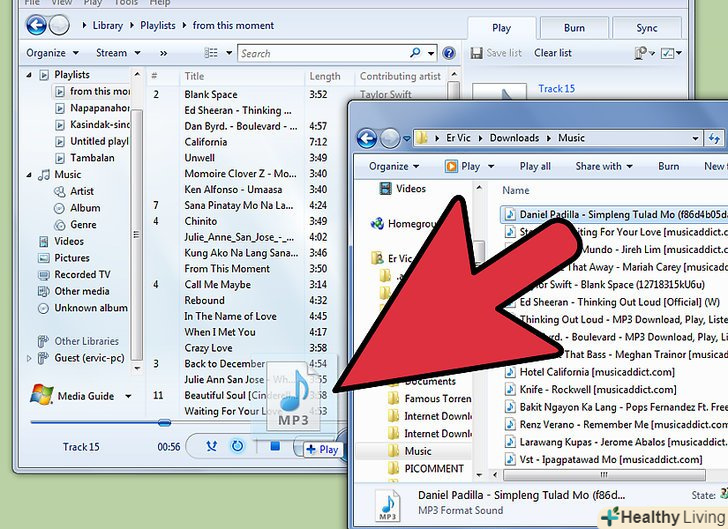Collapse the Music tree node
Viewport: 728px width, 529px height.
[29, 175]
